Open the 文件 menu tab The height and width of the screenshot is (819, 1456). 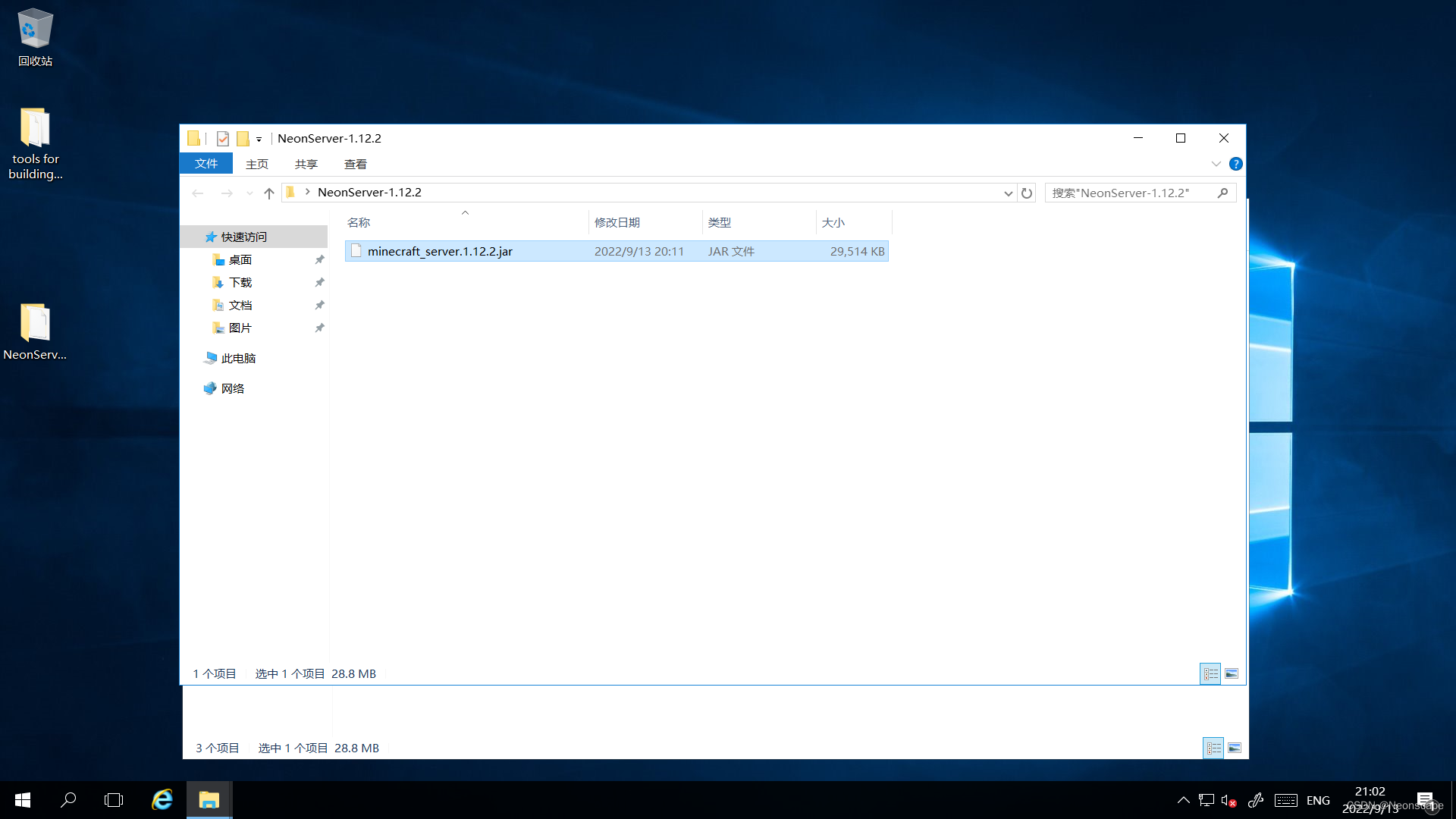coord(206,164)
